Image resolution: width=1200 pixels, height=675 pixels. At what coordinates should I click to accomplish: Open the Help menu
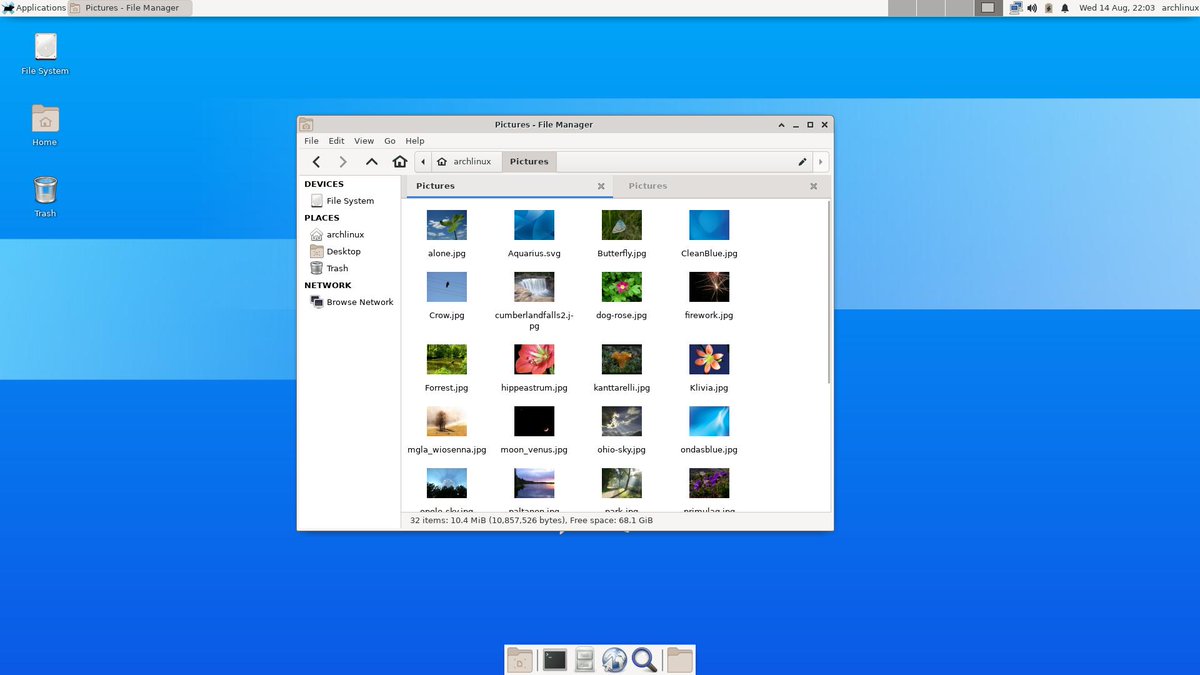415,141
